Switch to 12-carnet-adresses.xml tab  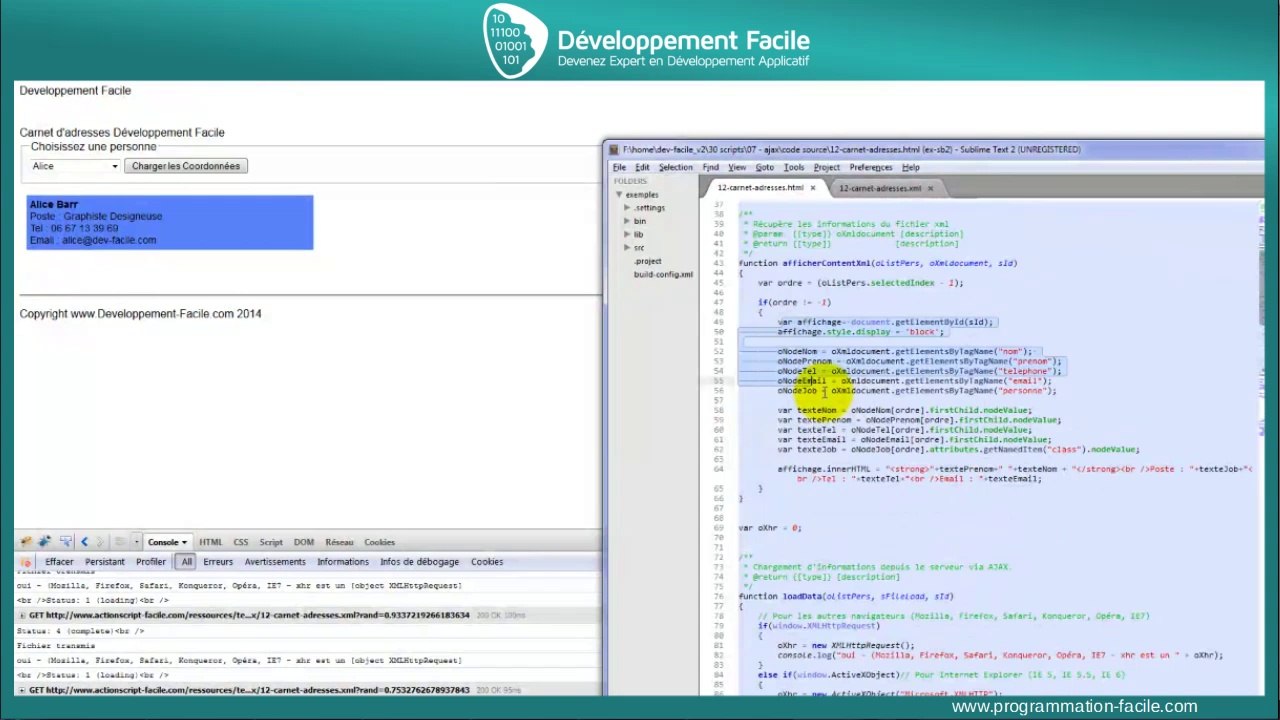879,188
